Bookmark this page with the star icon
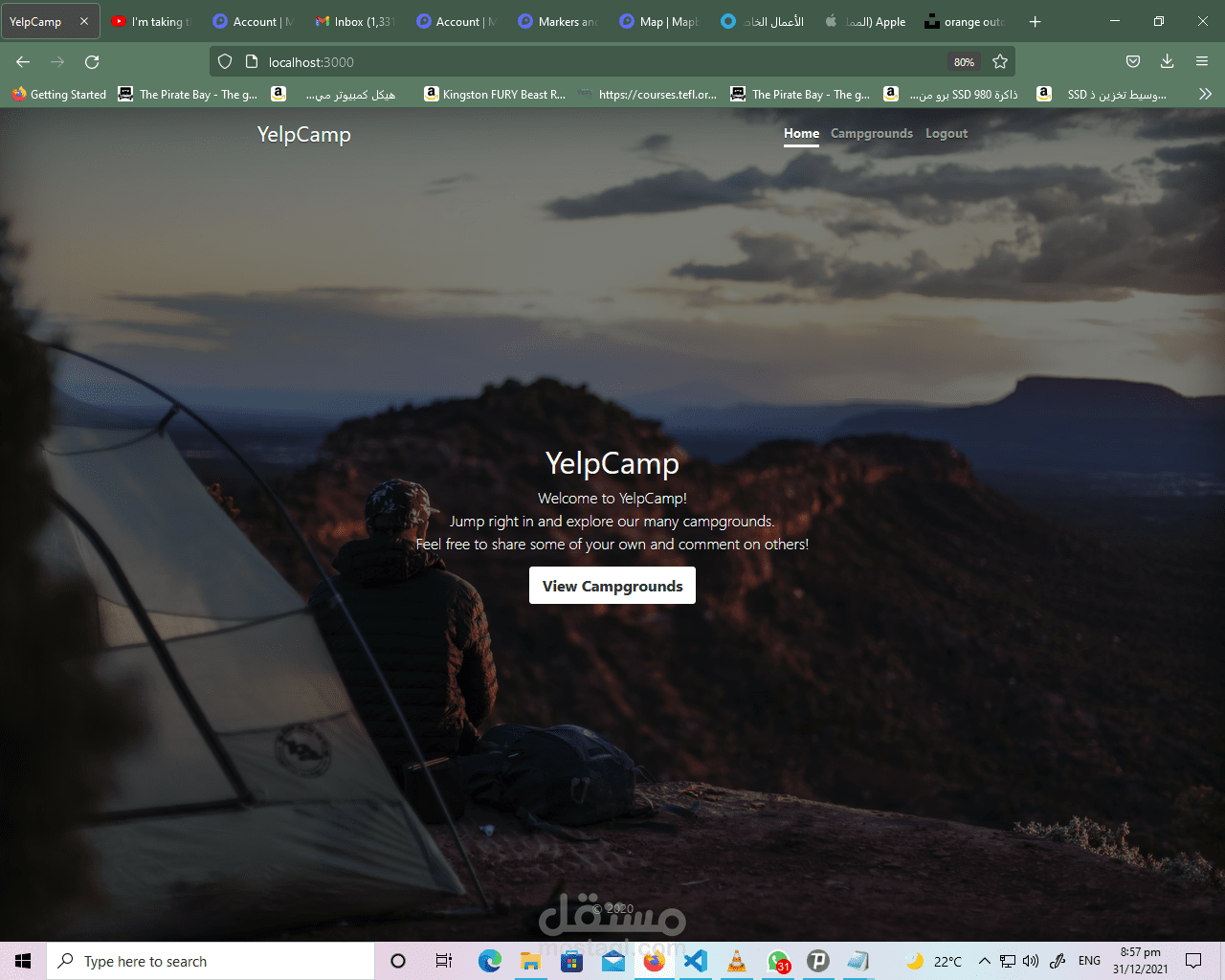The image size is (1225, 980). point(1000,61)
